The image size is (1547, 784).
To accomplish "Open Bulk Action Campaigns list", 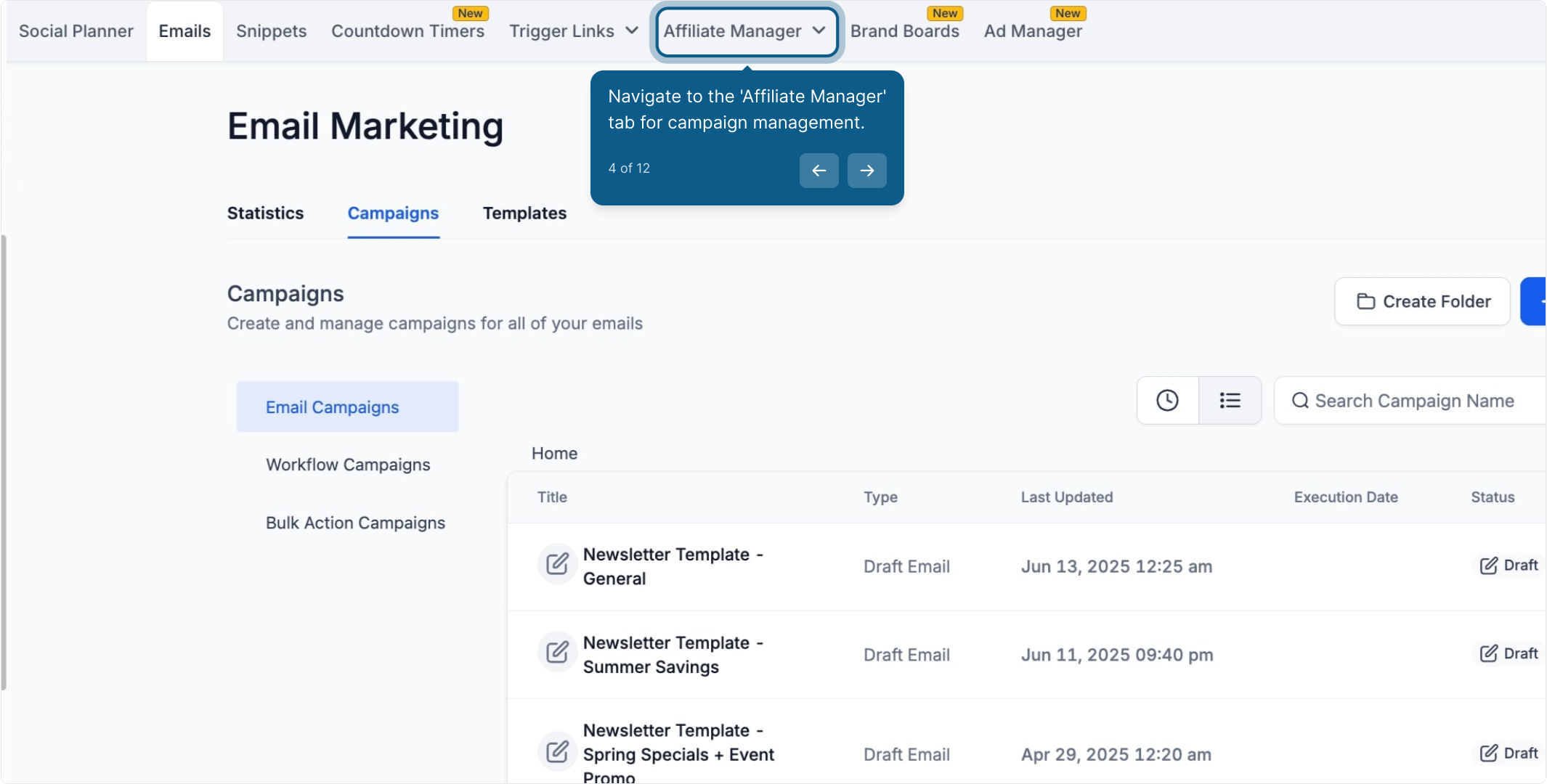I will 355,523.
